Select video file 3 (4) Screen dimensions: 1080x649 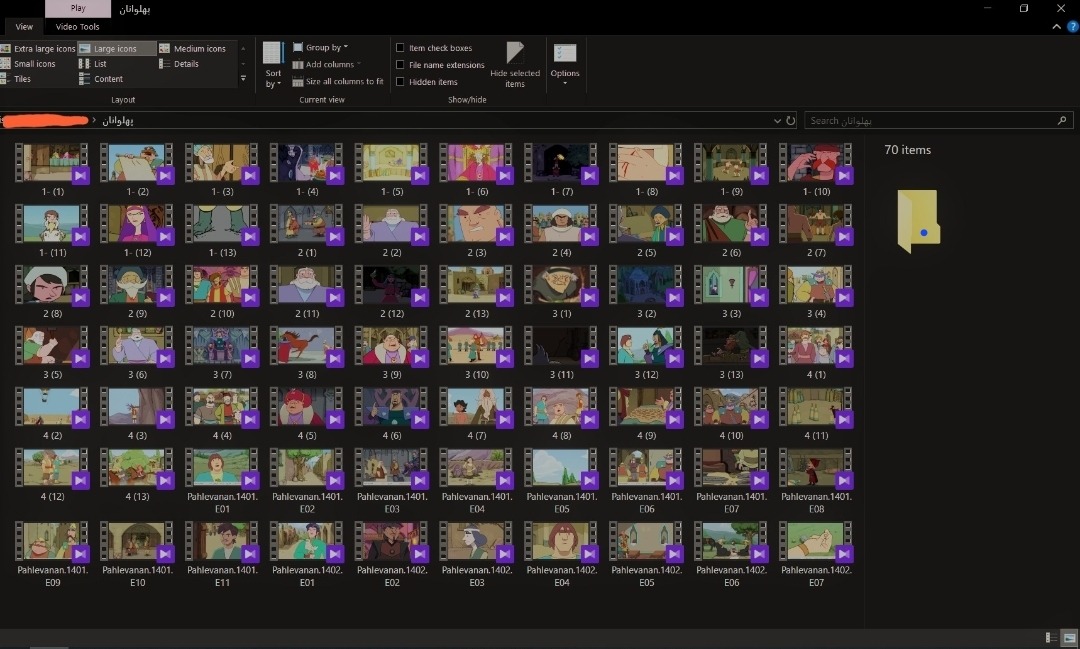[x=816, y=291]
